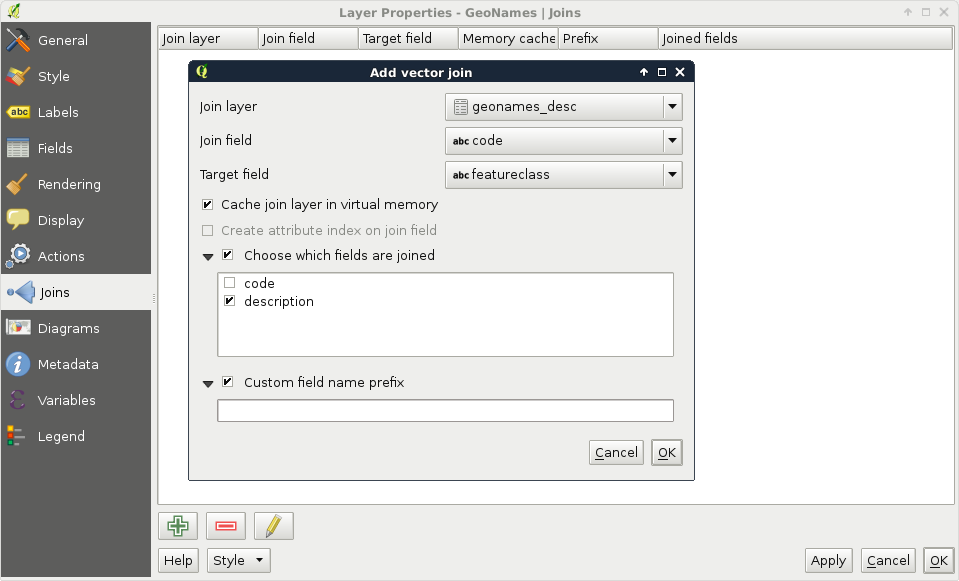Image resolution: width=959 pixels, height=581 pixels.
Task: Switch to the Diagrams tab label
Action: point(68,328)
